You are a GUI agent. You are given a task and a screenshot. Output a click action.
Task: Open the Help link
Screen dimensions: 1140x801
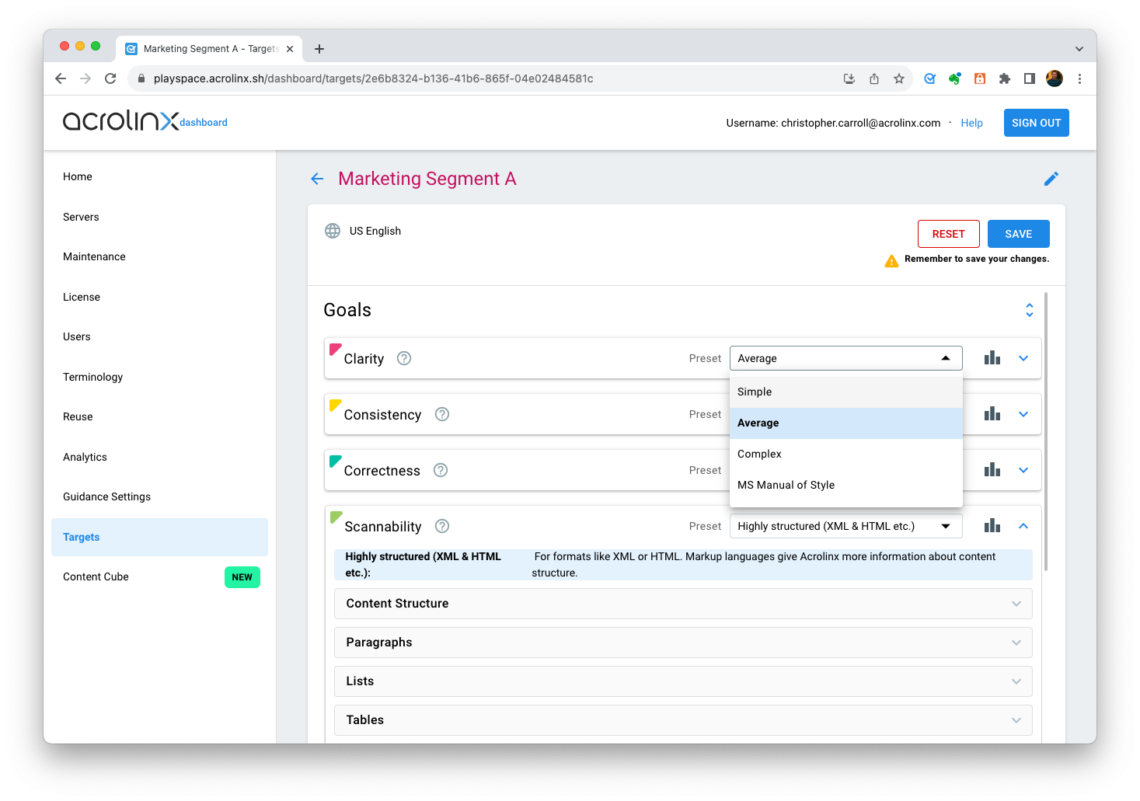(x=971, y=123)
